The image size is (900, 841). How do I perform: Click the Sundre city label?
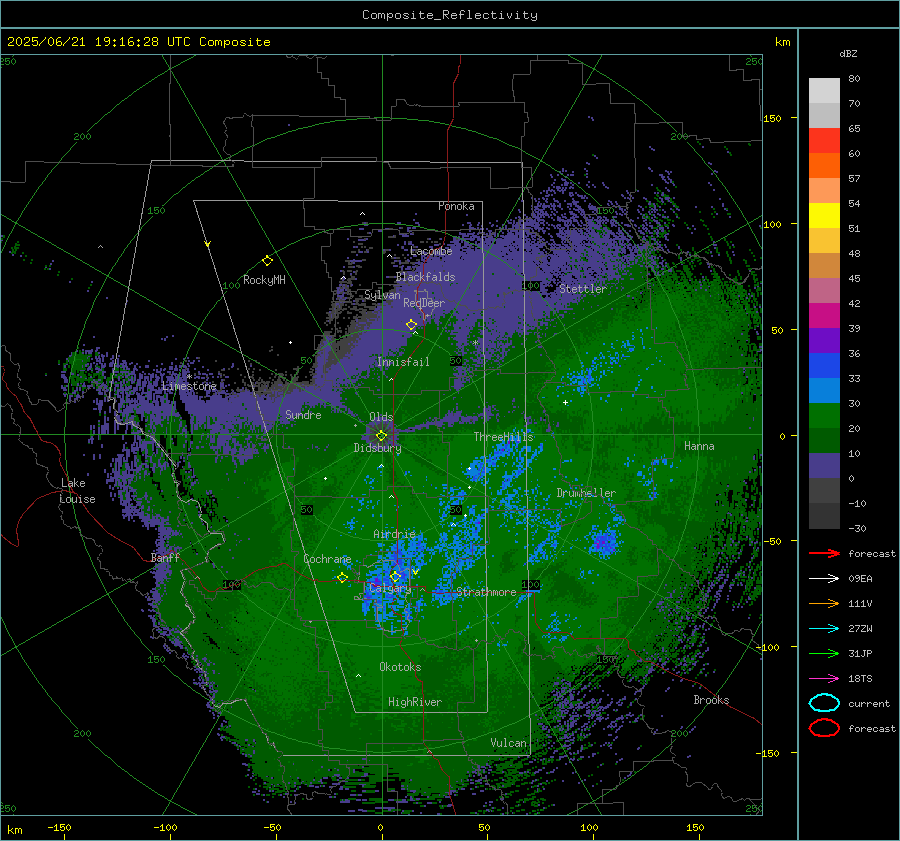pos(303,414)
